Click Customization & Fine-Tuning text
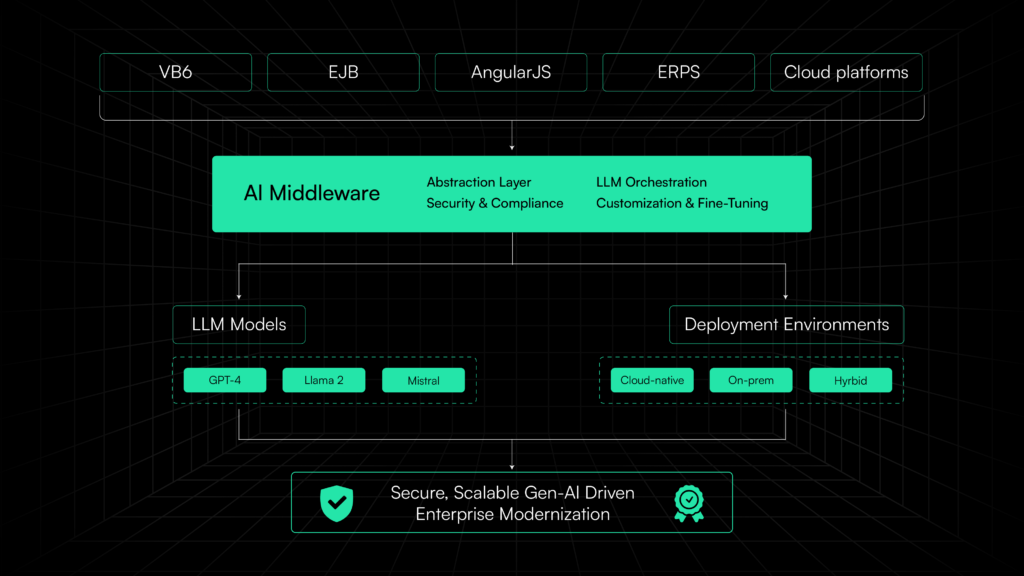 pyautogui.click(x=682, y=203)
